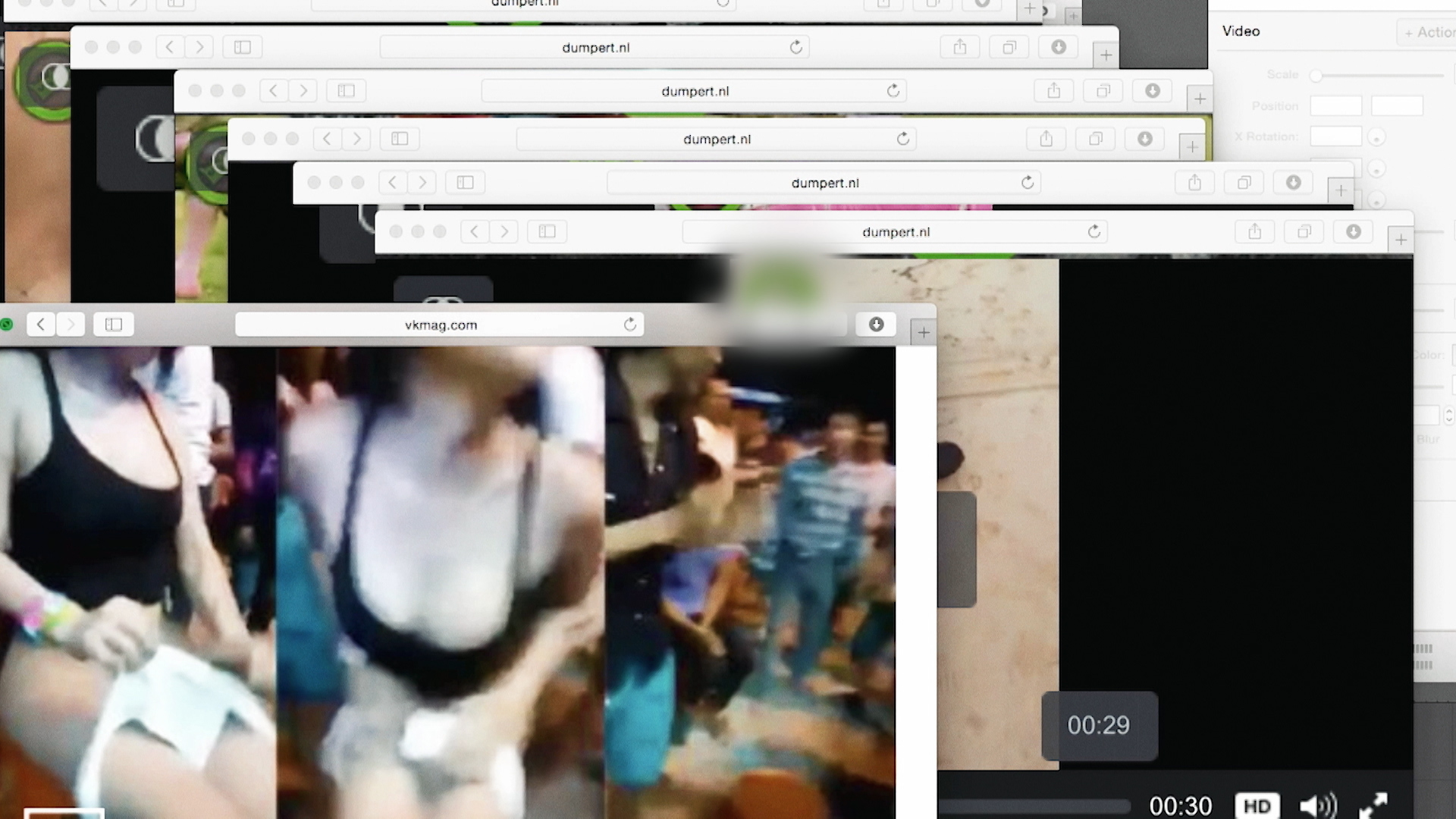The height and width of the screenshot is (819, 1456).
Task: Toggle sidebar in the vkmag.com window
Action: coord(114,325)
